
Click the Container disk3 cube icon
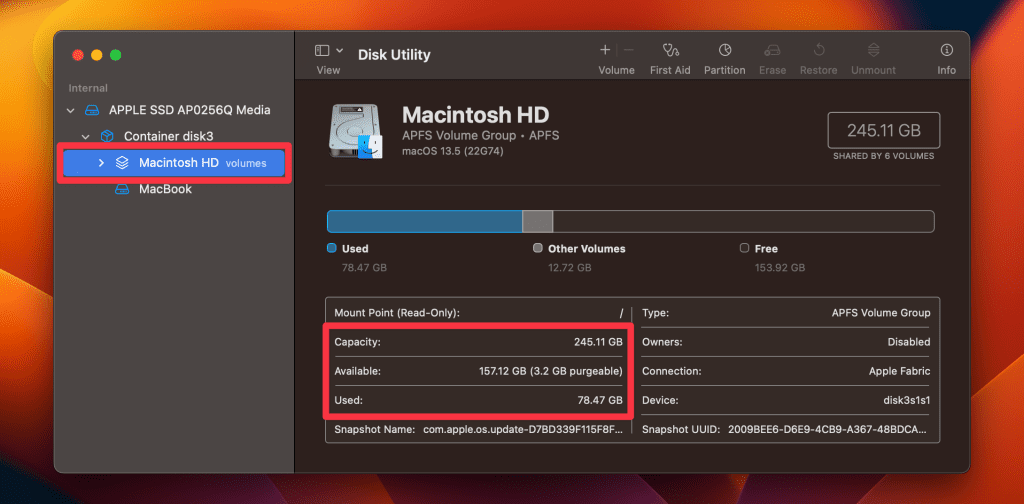pyautogui.click(x=106, y=136)
